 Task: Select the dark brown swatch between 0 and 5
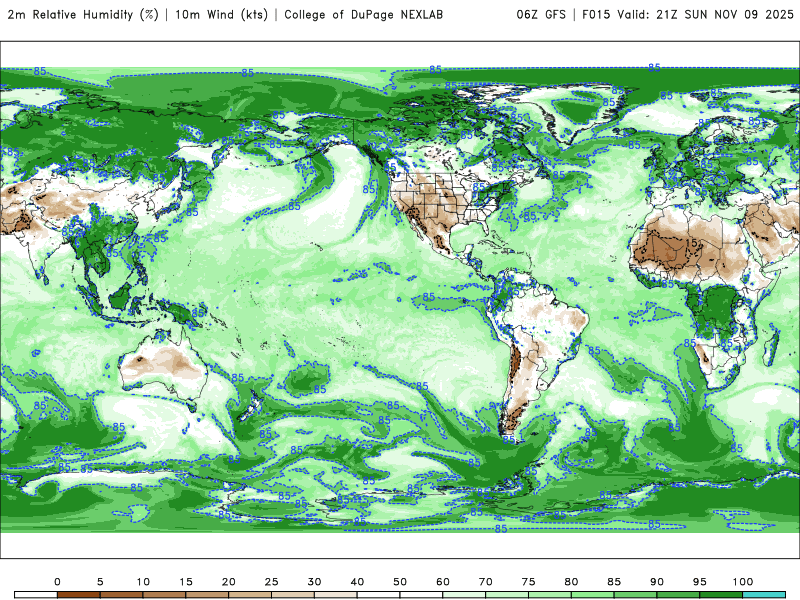tap(79, 595)
